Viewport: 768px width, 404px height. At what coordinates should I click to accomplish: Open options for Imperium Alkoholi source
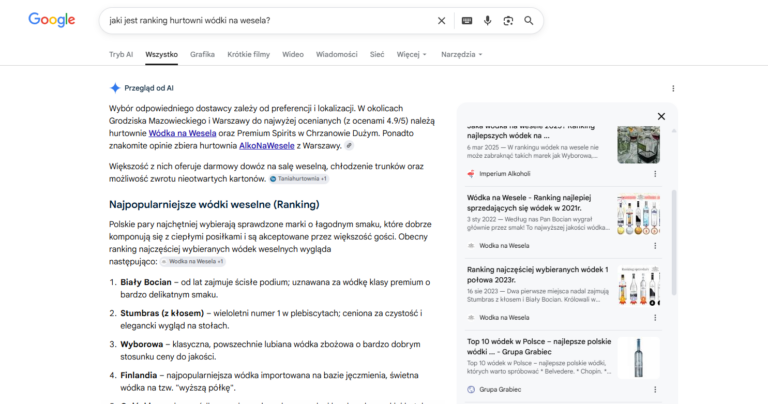pos(655,174)
